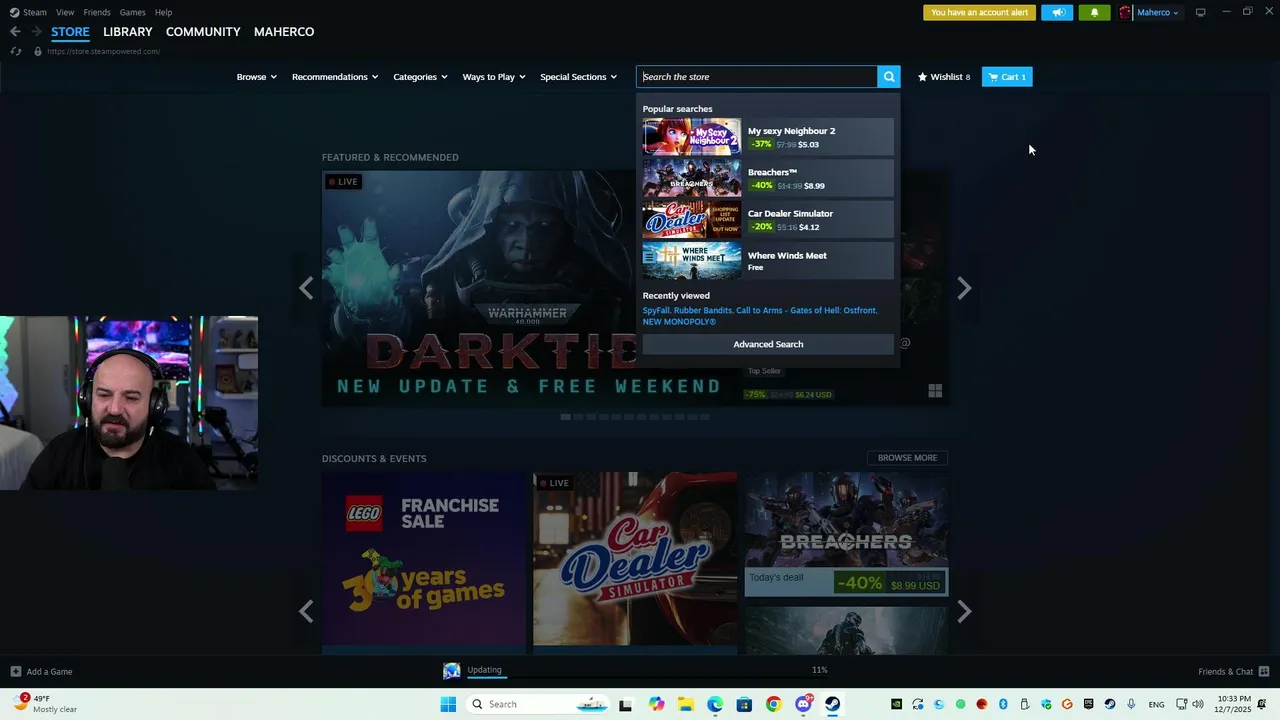Click the Maherco profile avatar picture
1280x720 pixels.
[x=1125, y=13]
